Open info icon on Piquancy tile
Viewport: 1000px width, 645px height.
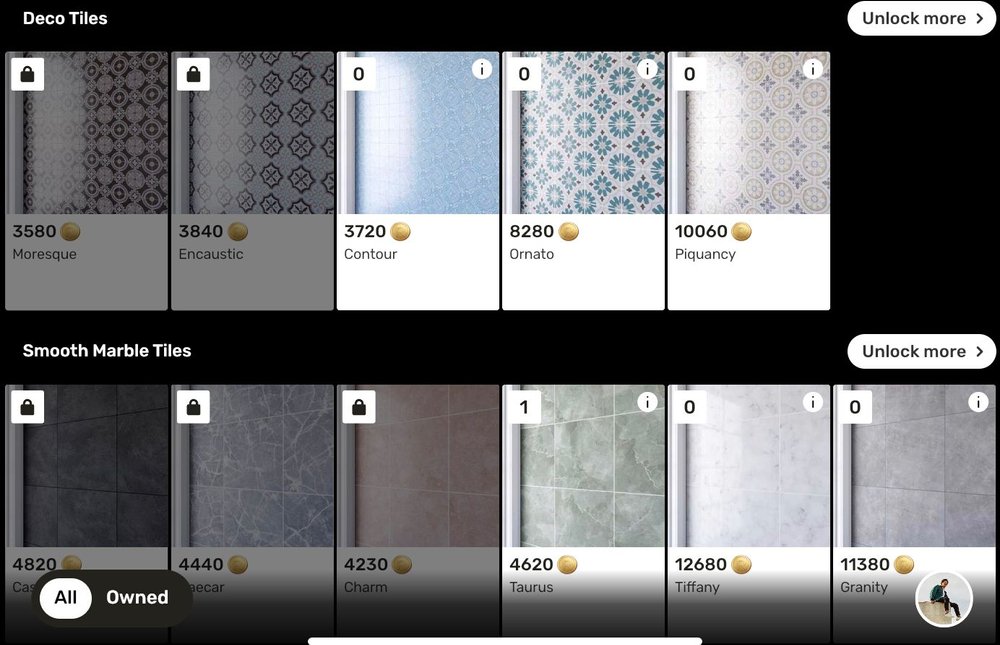pyautogui.click(x=812, y=69)
